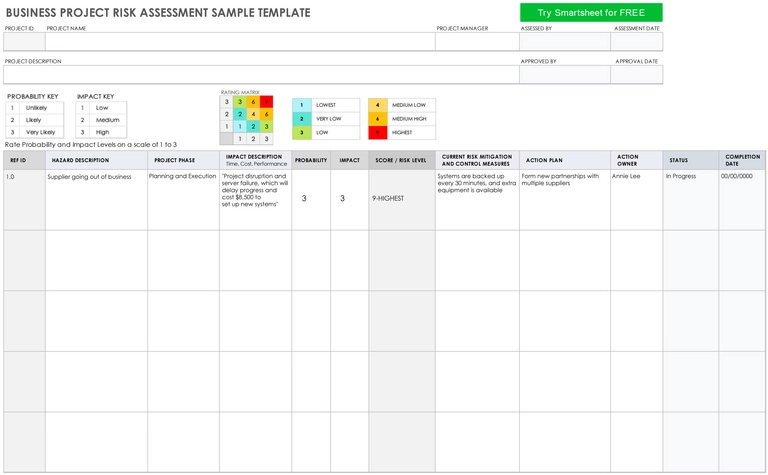Click the Score / Risk Level header
The image size is (768, 475).
(402, 160)
